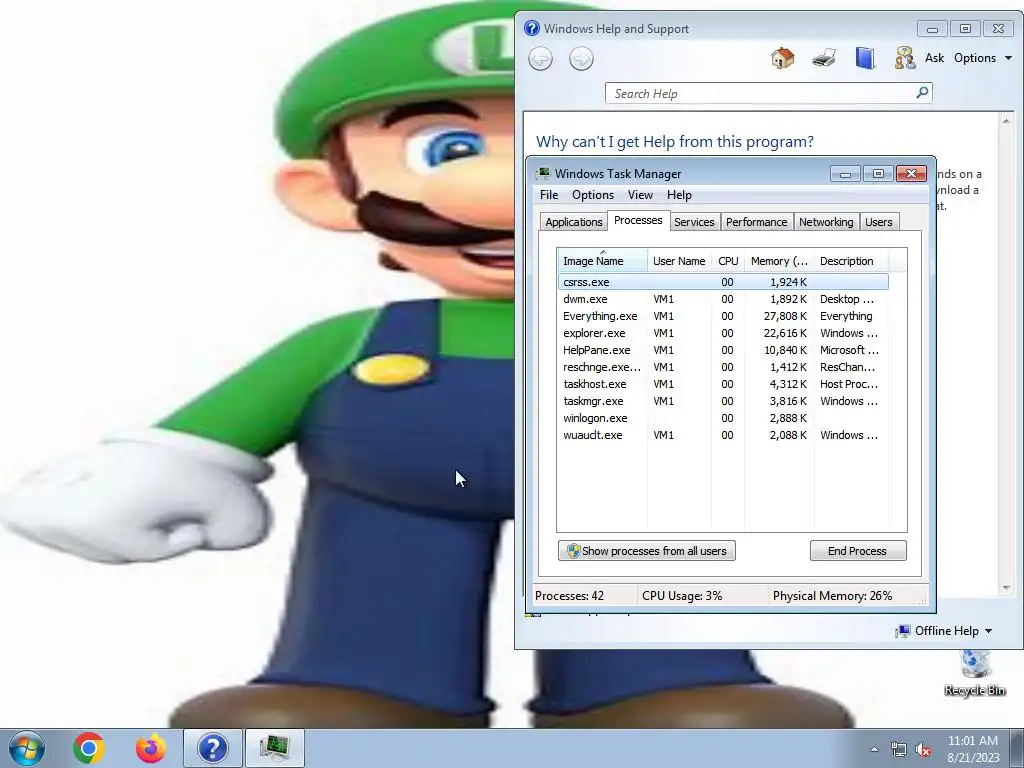This screenshot has height=768, width=1024.
Task: Select the explorer.exe process
Action: (723, 333)
